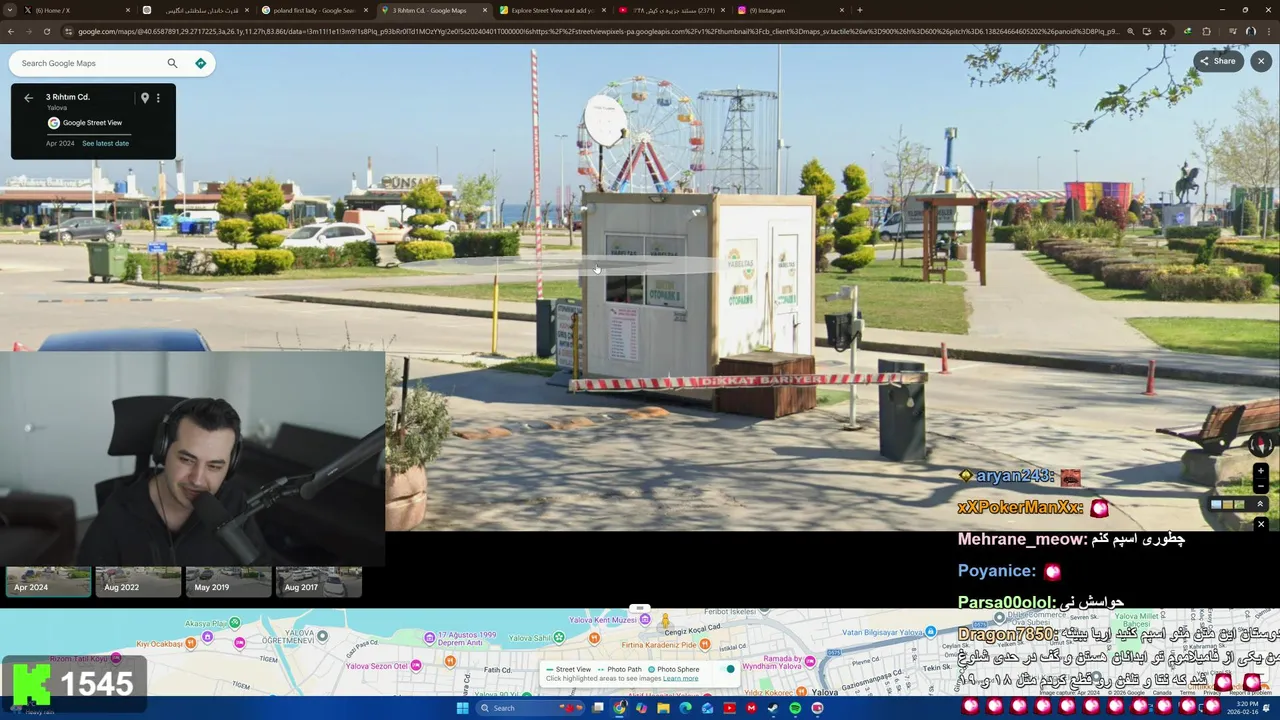Click the Chrome extensions puzzle icon

click(x=1206, y=31)
